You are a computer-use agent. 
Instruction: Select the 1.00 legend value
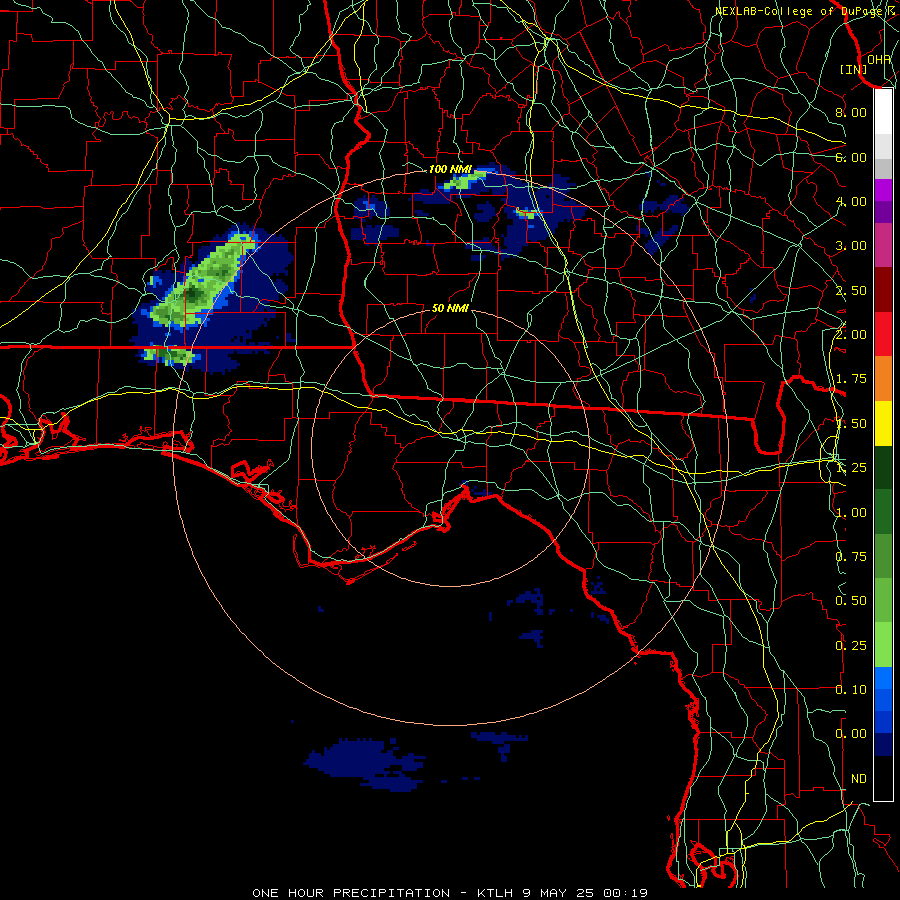(851, 513)
